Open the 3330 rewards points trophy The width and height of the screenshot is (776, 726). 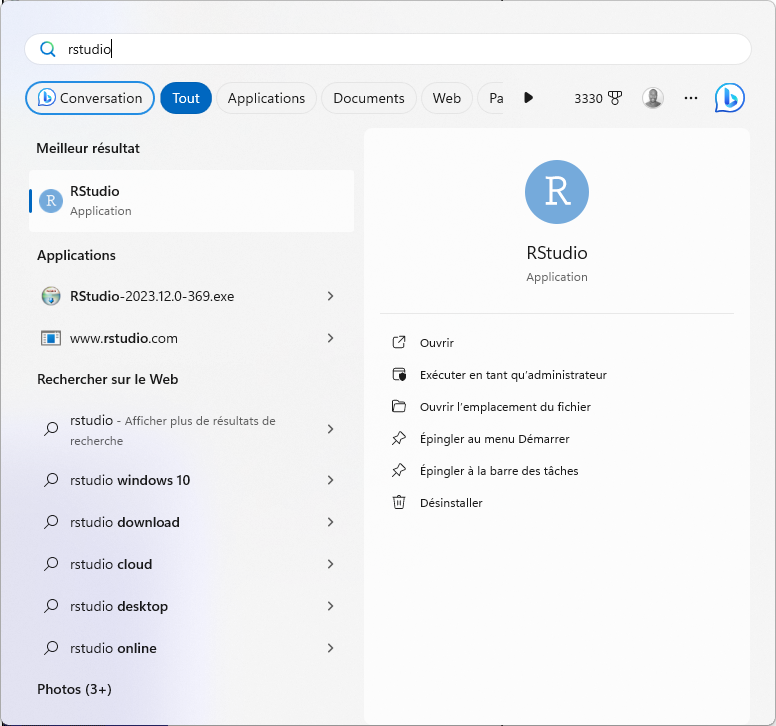598,98
